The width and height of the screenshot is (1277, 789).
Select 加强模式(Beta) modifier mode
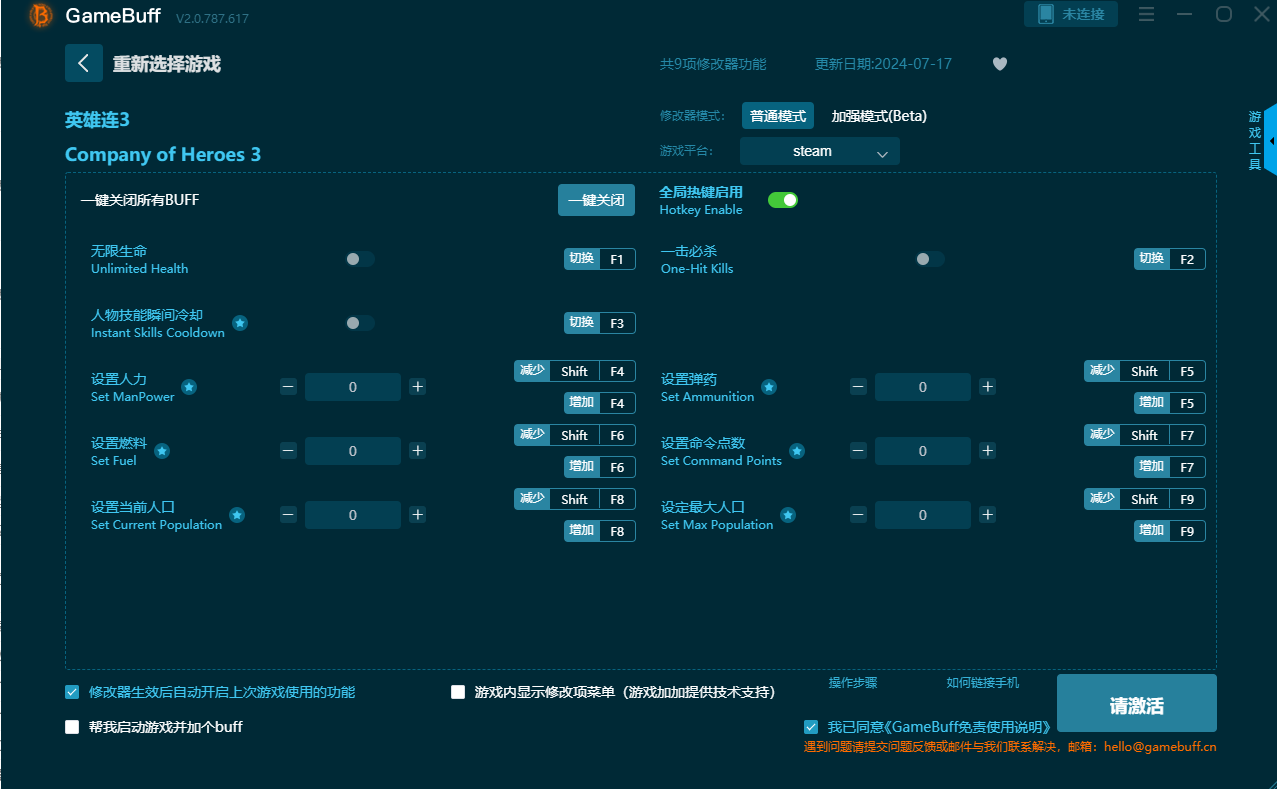[879, 116]
